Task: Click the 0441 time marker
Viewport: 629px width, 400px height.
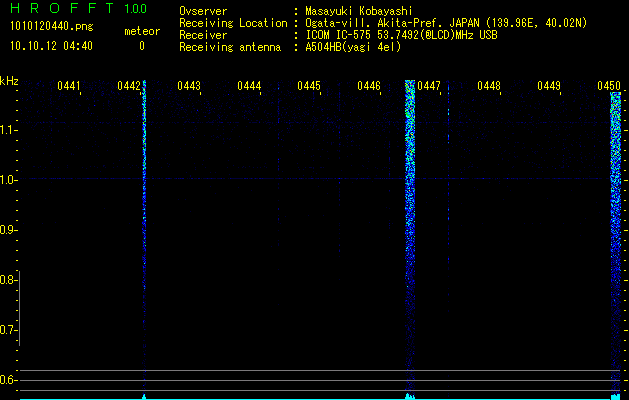Action: pyautogui.click(x=69, y=86)
